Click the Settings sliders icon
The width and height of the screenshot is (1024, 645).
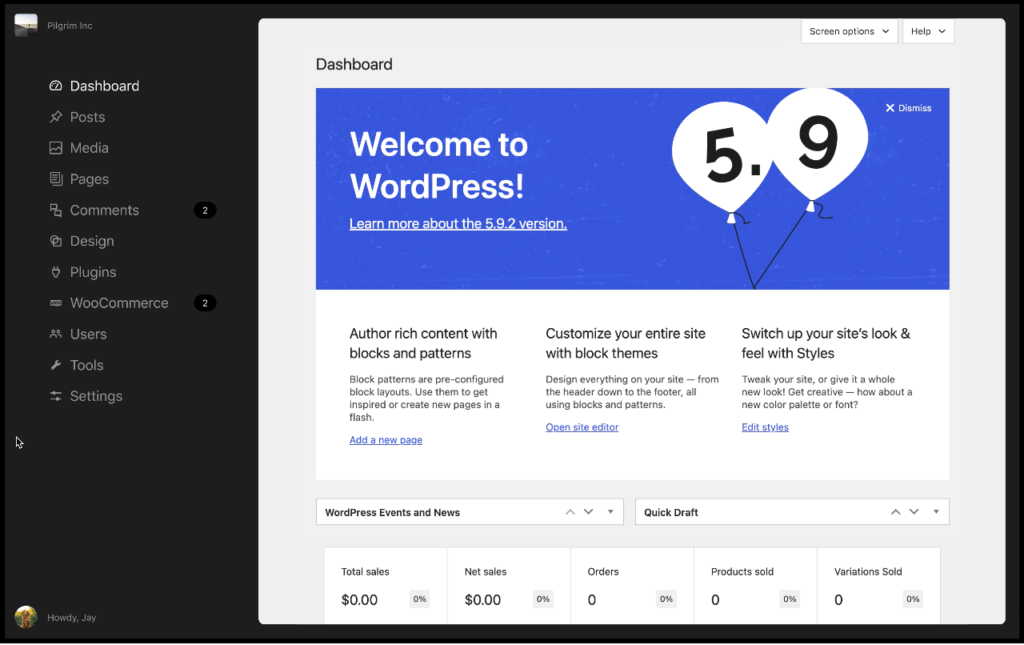click(x=56, y=396)
